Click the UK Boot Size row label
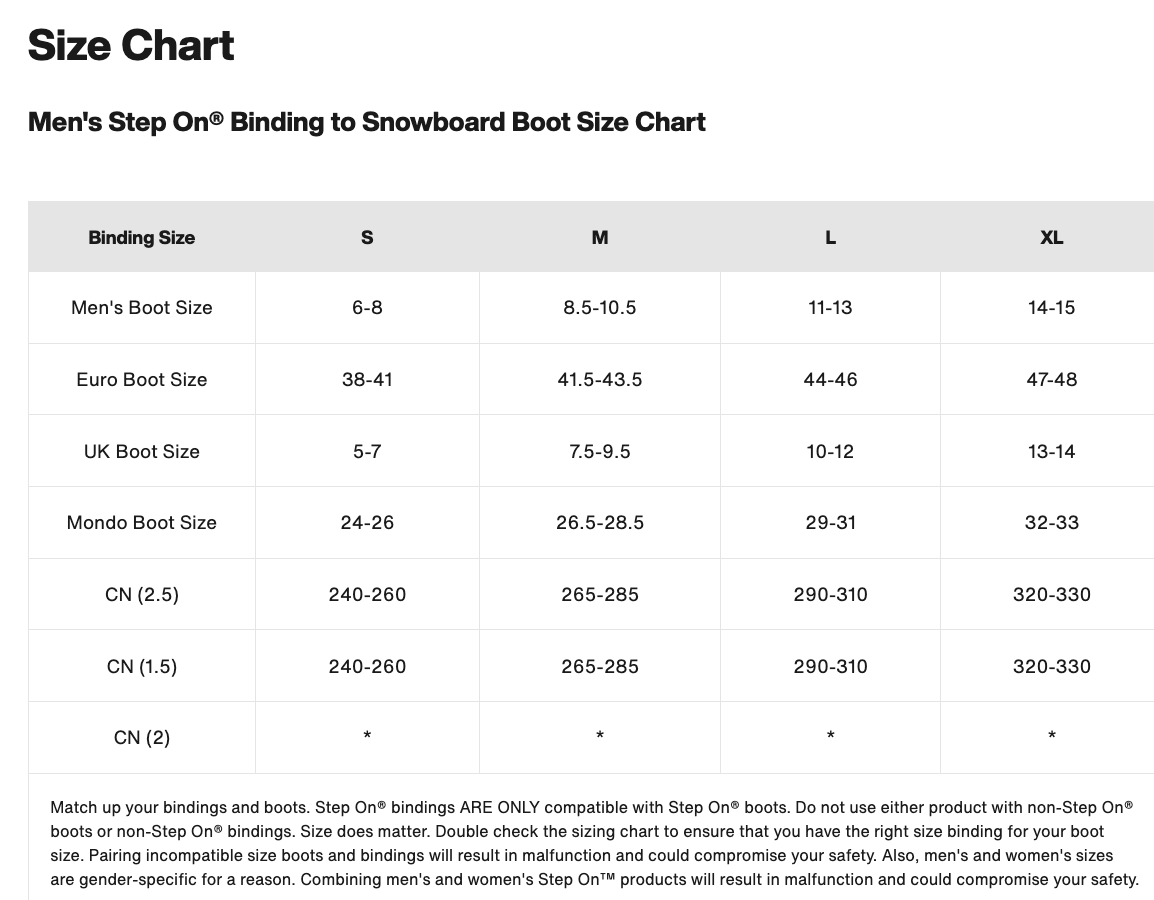Screen dimensions: 1154x900 point(141,452)
